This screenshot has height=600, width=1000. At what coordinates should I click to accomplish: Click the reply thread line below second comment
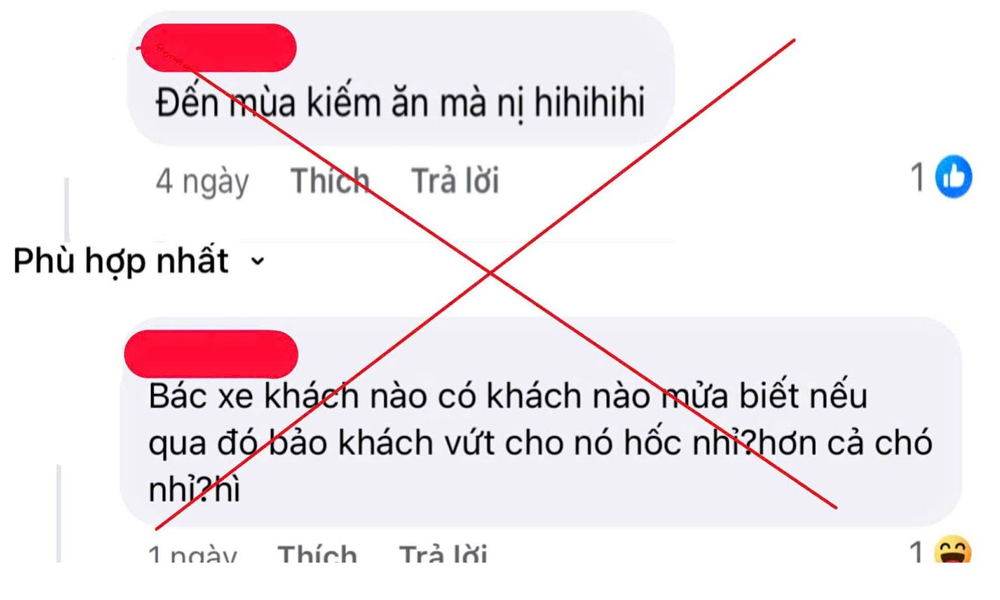59,514
